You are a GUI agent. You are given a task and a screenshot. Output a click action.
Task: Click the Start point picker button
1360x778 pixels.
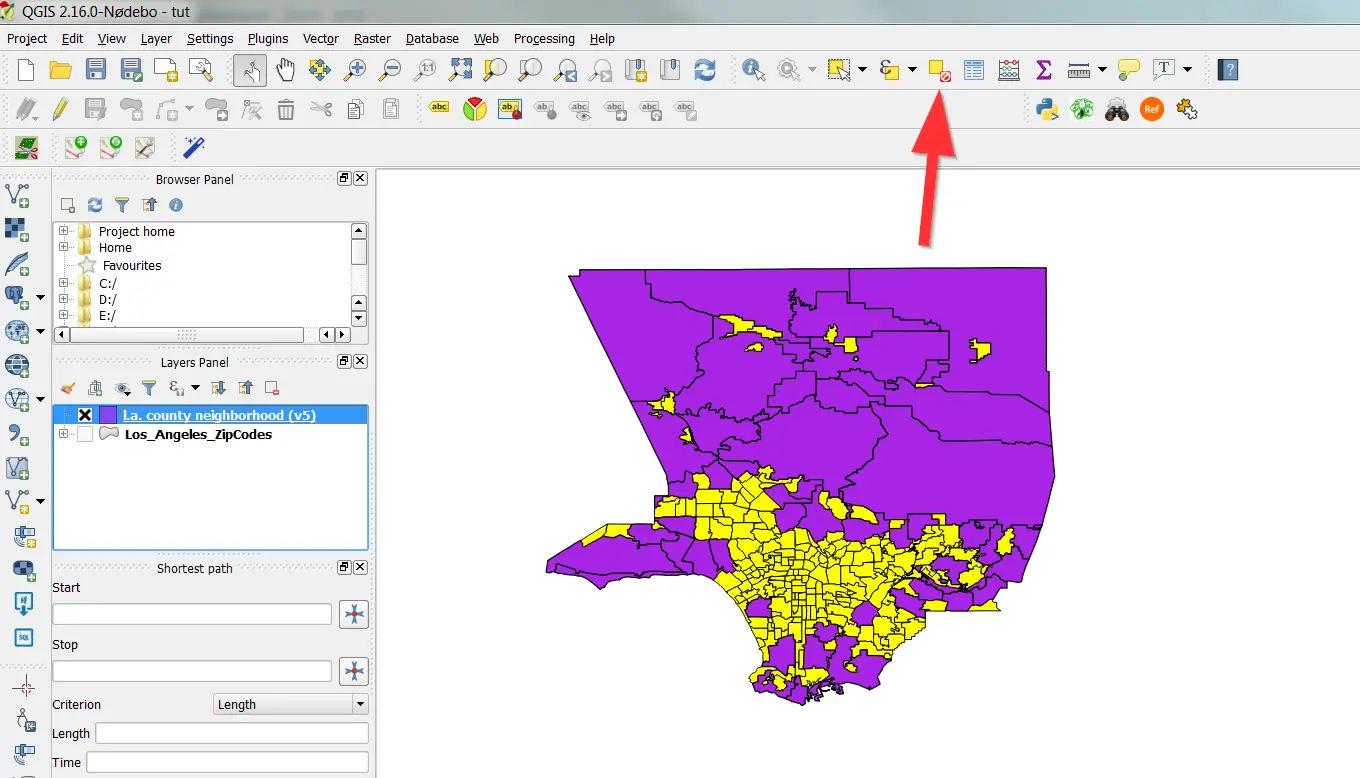354,614
